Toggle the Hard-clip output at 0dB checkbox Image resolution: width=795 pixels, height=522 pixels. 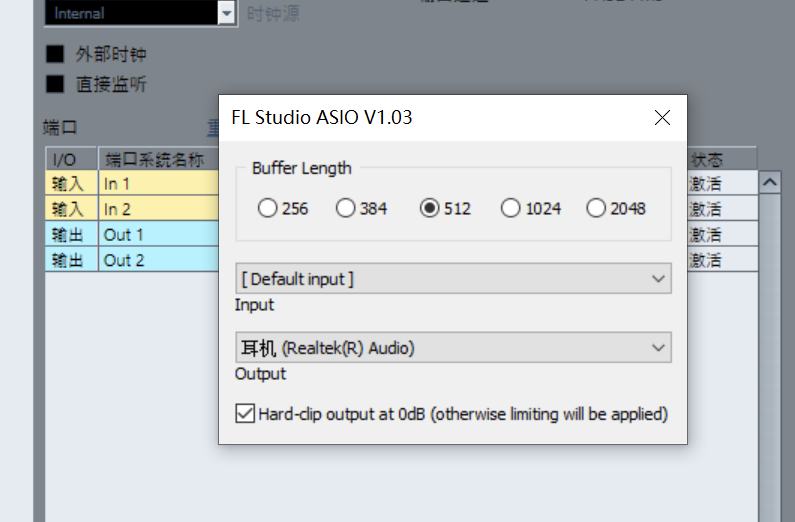coord(244,413)
